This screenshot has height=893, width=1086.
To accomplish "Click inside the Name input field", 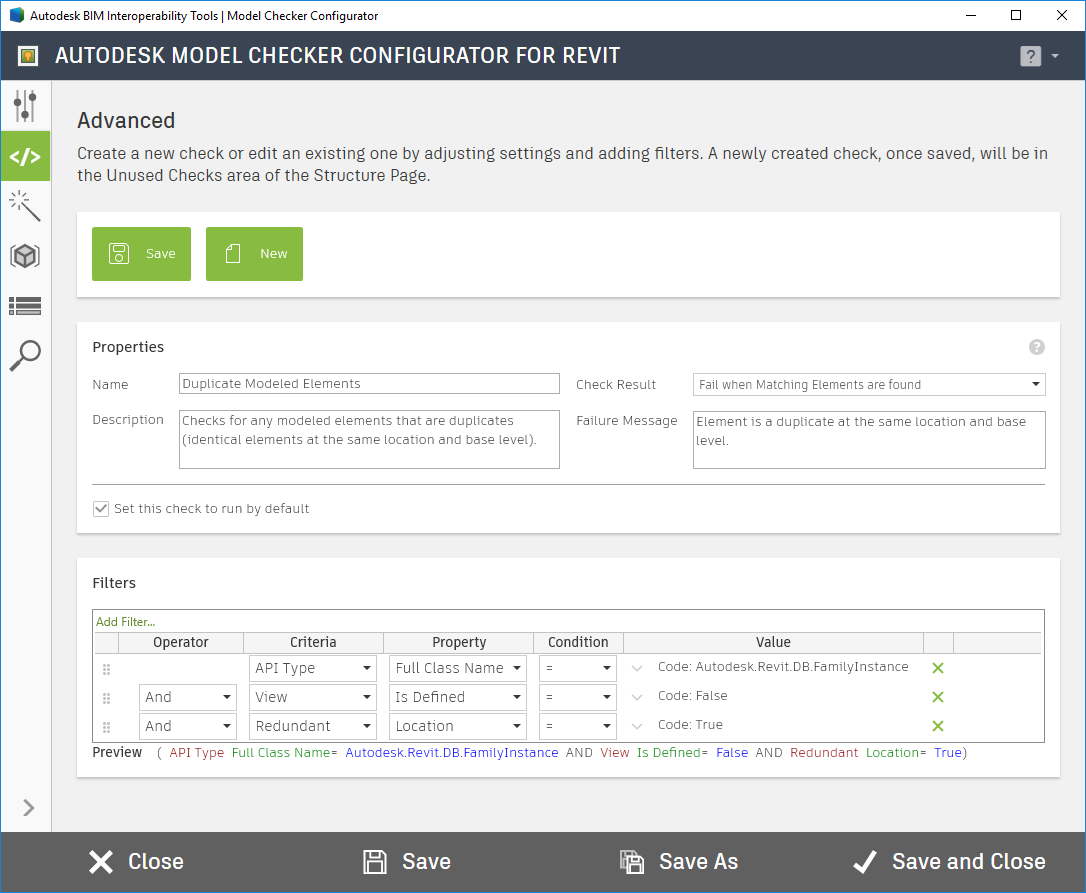I will click(x=368, y=383).
